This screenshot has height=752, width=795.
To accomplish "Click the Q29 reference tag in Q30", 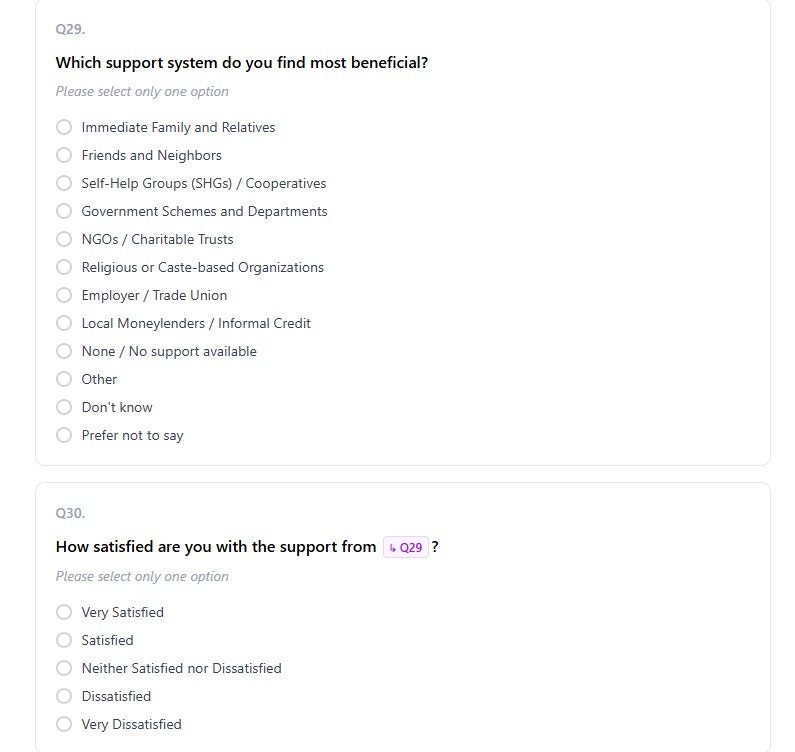I will point(406,547).
